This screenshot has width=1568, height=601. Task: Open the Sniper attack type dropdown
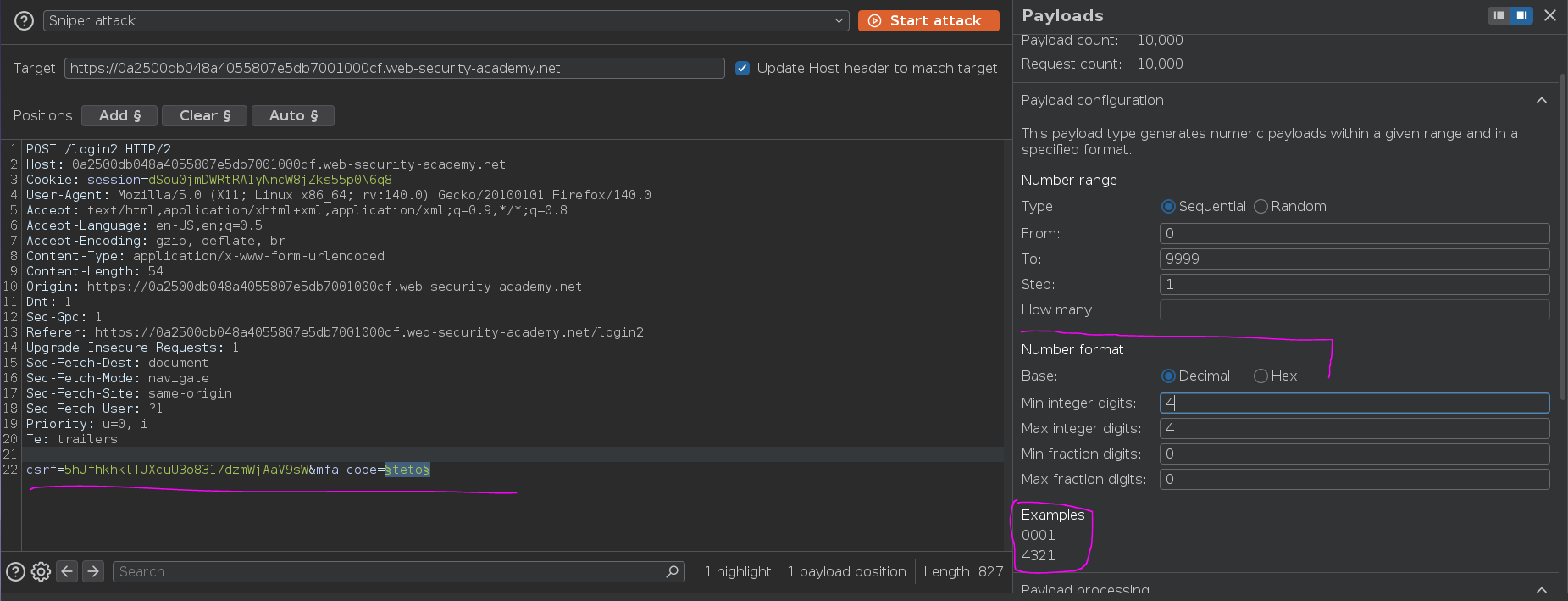coord(446,20)
